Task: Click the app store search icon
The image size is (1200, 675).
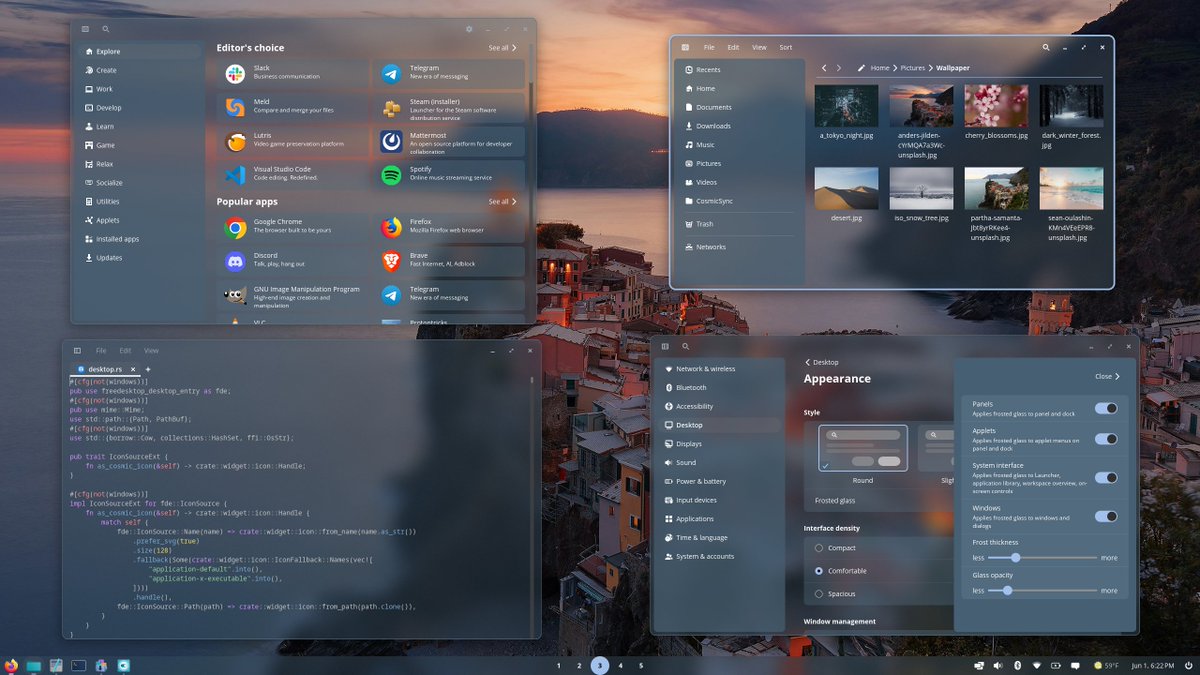Action: 106,29
